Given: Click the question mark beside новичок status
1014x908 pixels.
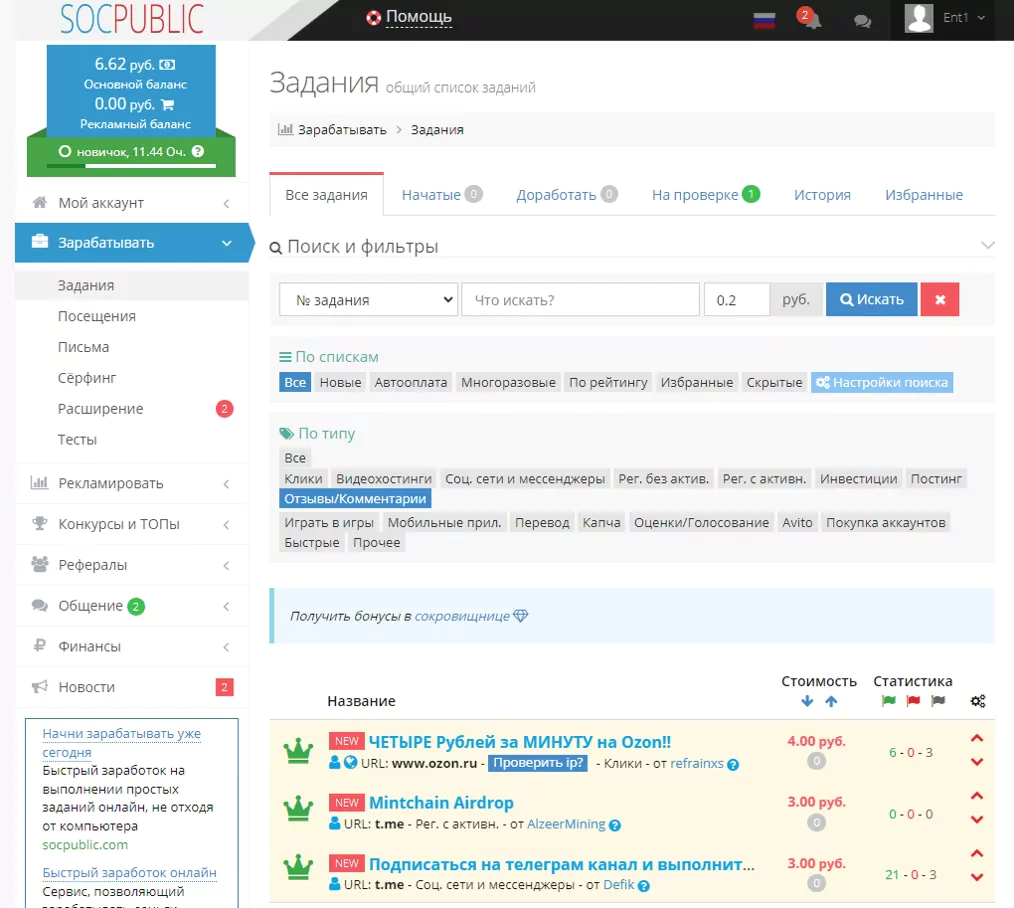Looking at the screenshot, I should pyautogui.click(x=198, y=151).
